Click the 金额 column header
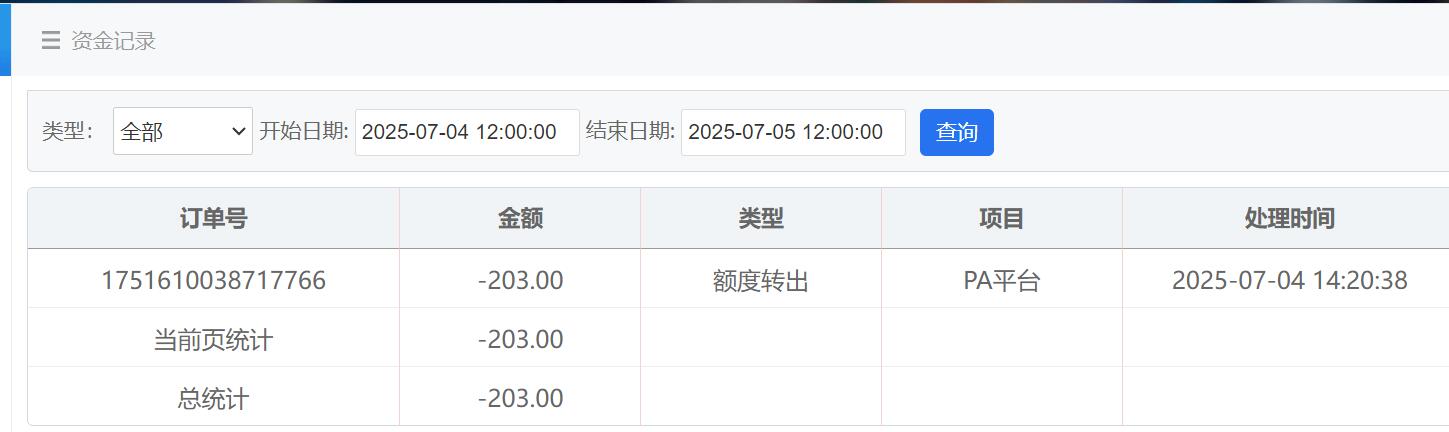Viewport: 1449px width, 432px height. tap(520, 219)
